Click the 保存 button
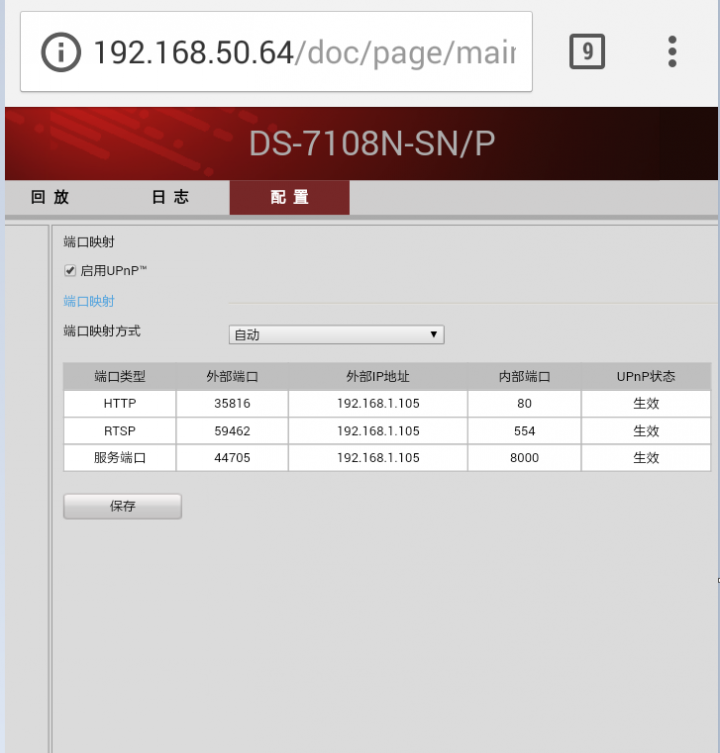 pos(122,506)
